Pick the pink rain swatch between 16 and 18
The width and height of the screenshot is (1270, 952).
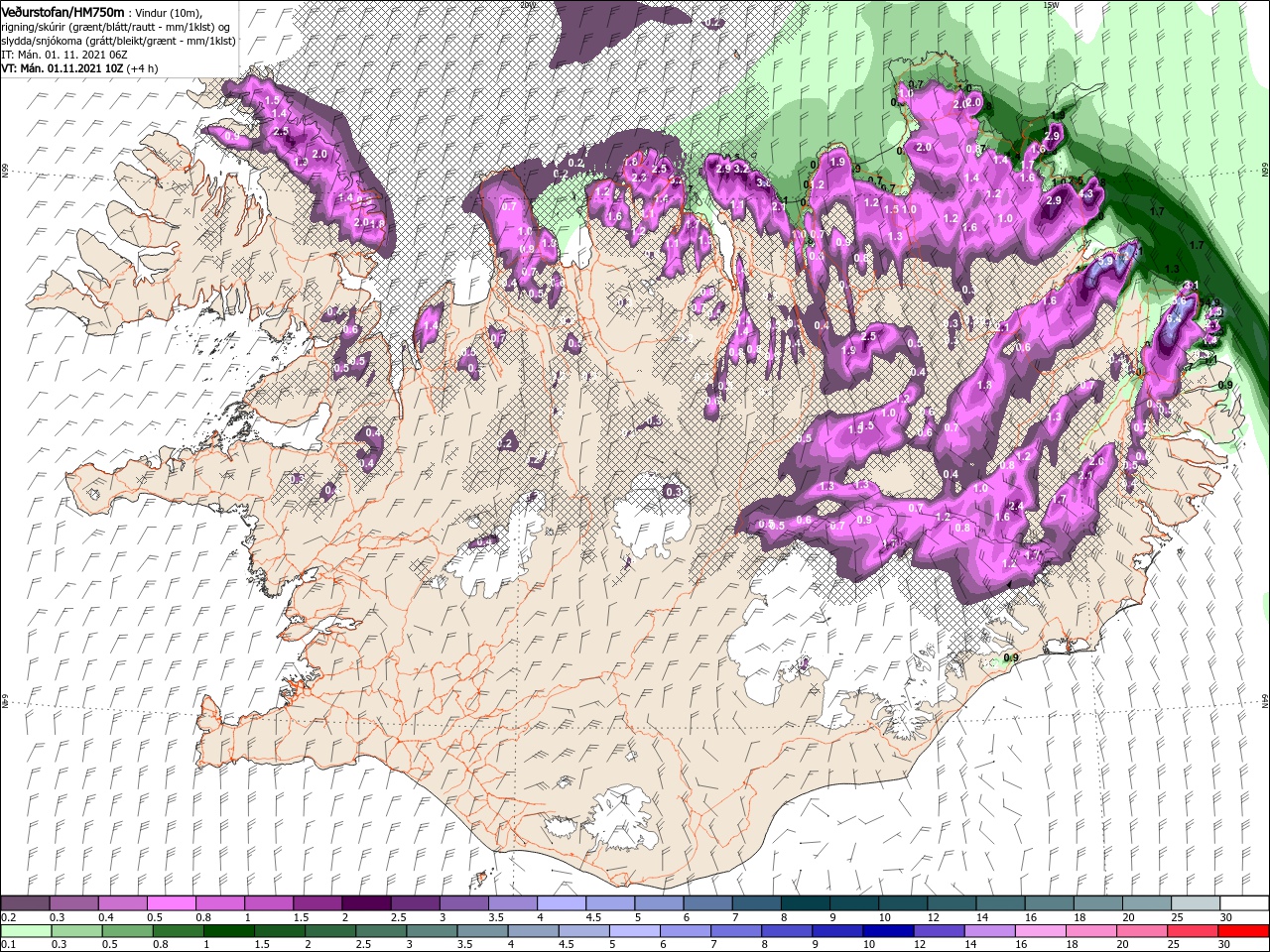click(1041, 931)
